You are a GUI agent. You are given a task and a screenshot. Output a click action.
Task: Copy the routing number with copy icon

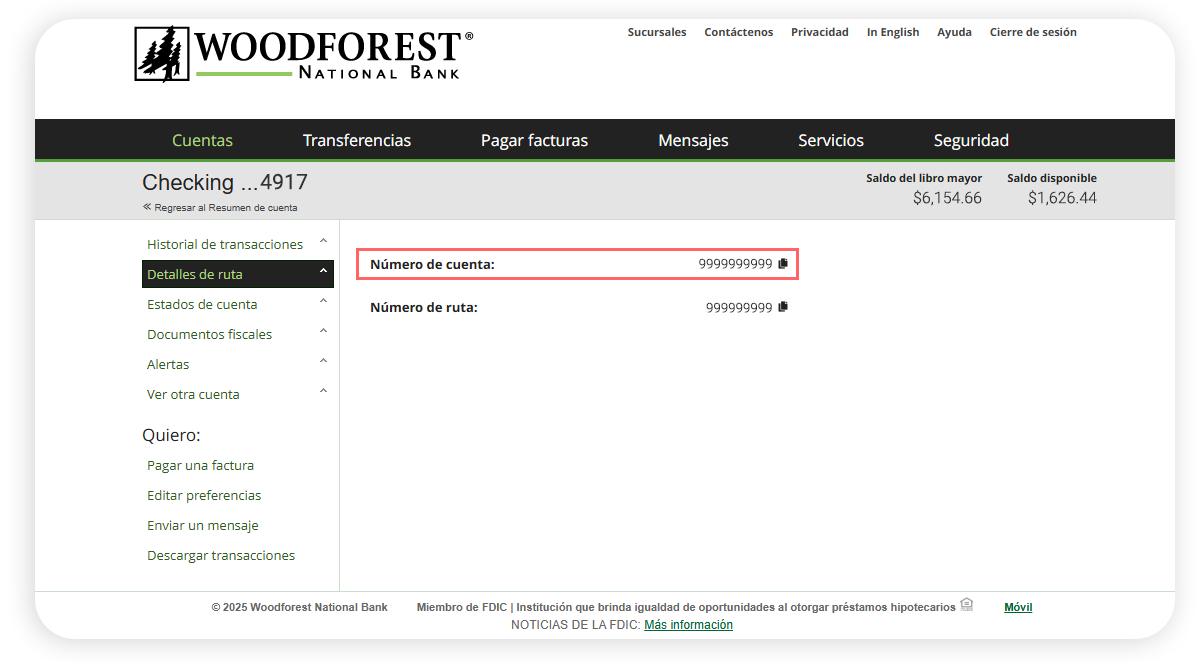pos(783,307)
